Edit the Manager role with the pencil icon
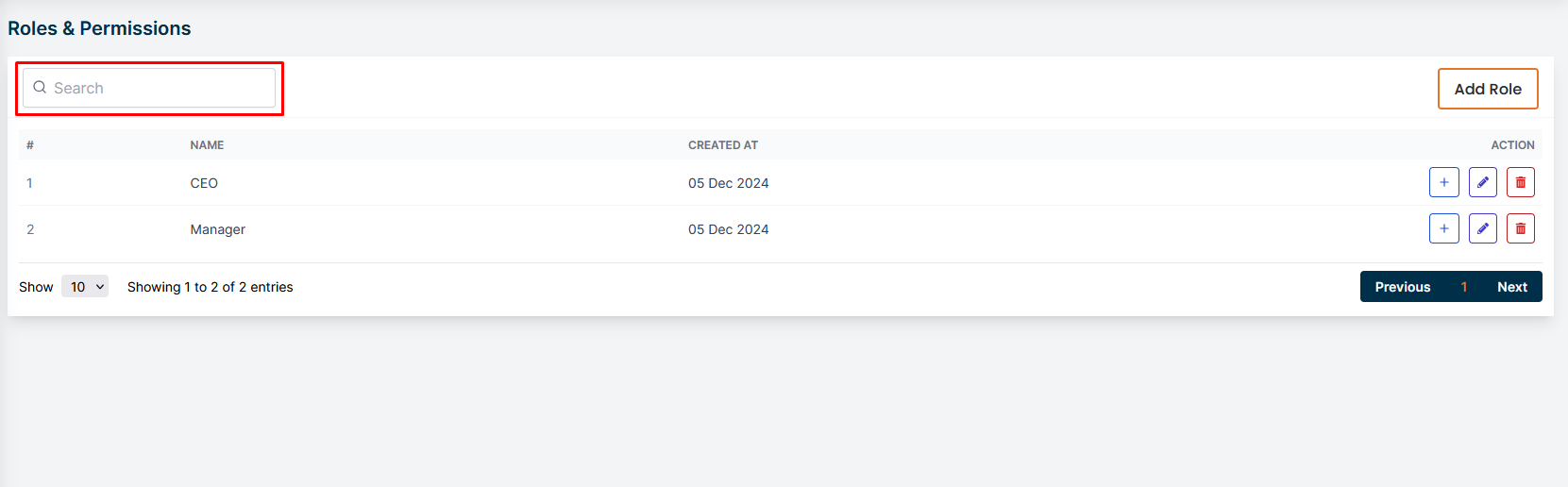 click(x=1482, y=228)
